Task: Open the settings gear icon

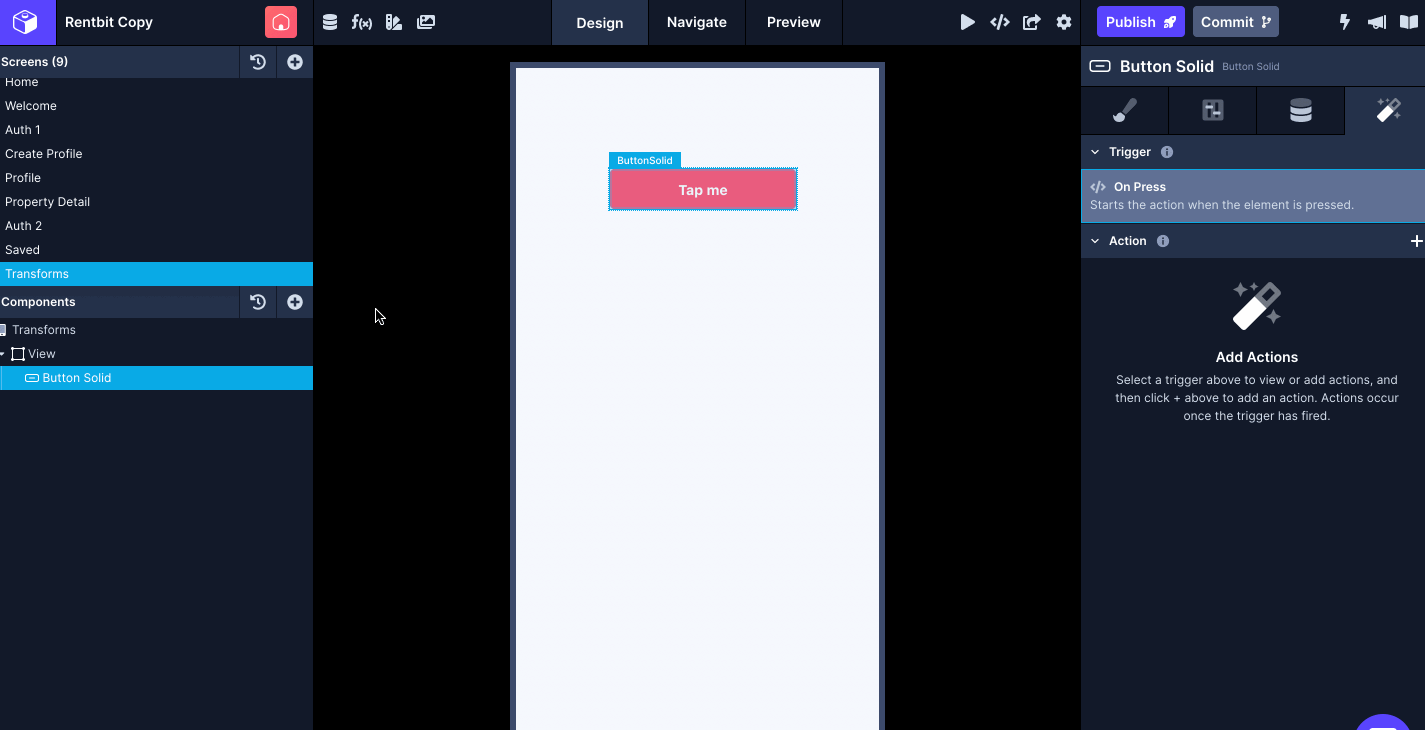Action: coord(1064,22)
